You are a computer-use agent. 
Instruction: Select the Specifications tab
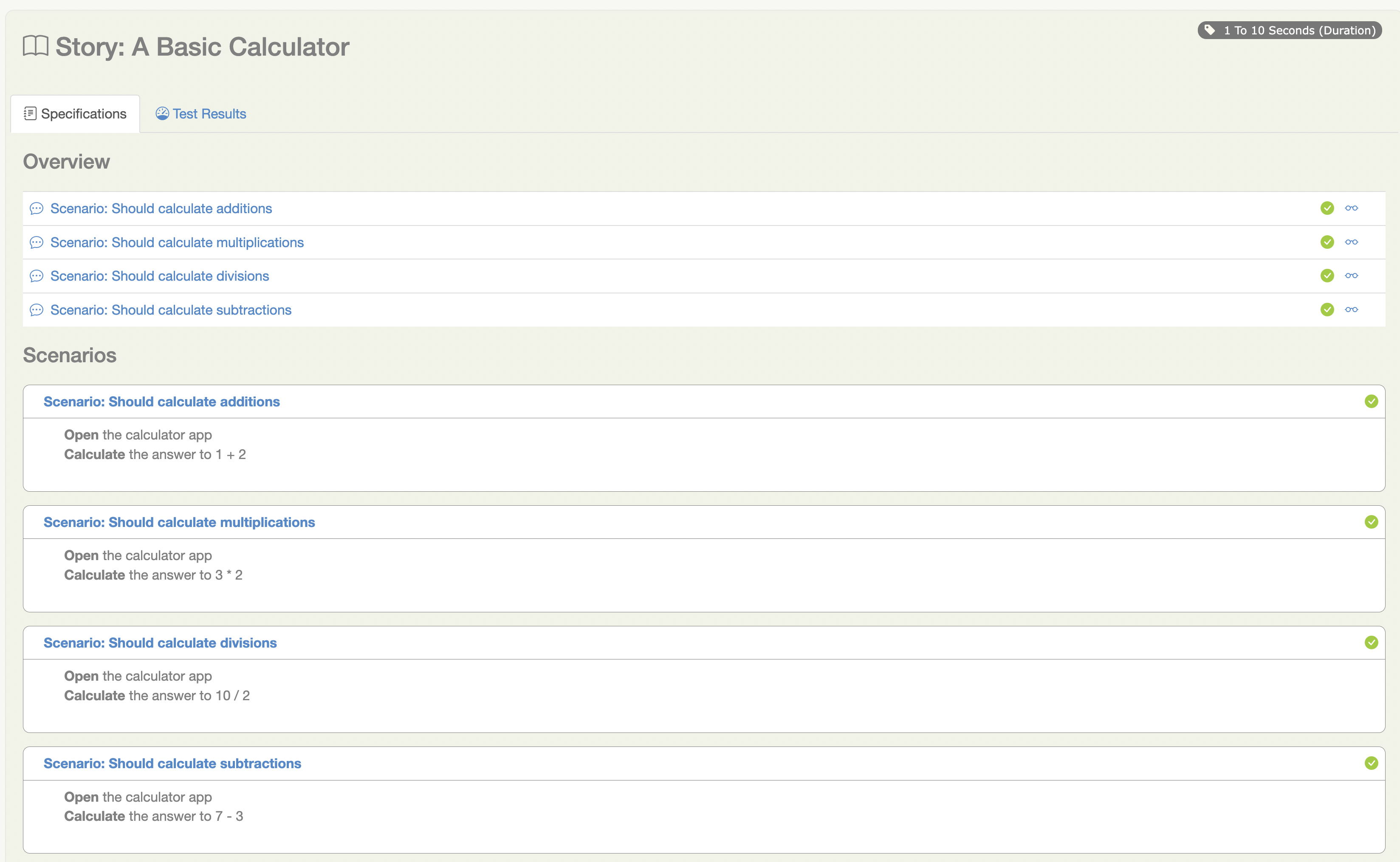click(x=75, y=113)
